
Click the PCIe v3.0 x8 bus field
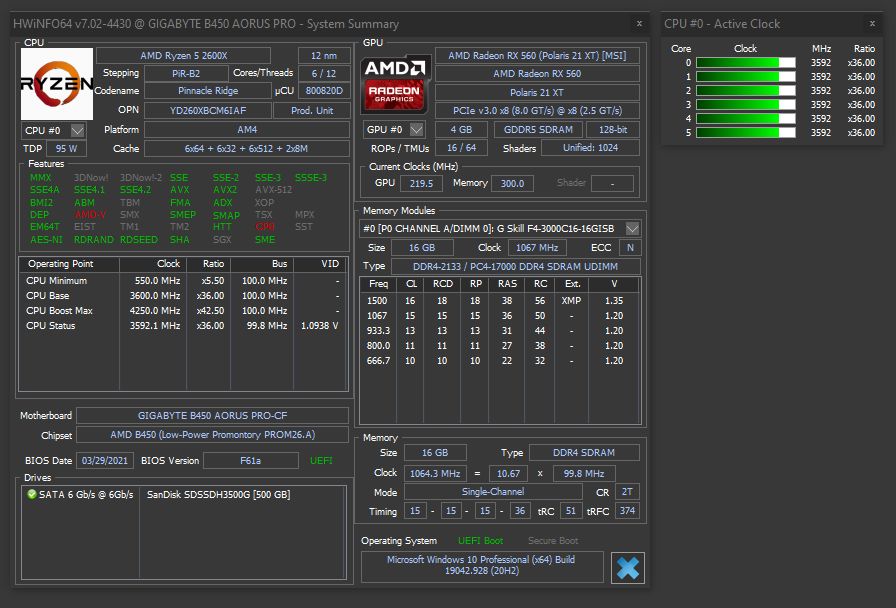[537, 110]
